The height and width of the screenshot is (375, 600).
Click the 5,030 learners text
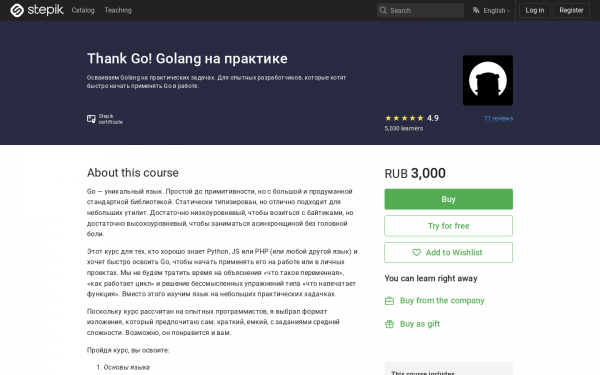404,129
